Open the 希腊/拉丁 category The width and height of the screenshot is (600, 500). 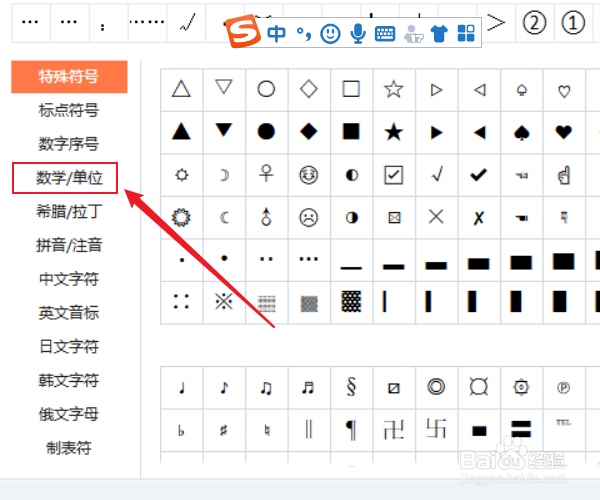(x=69, y=212)
